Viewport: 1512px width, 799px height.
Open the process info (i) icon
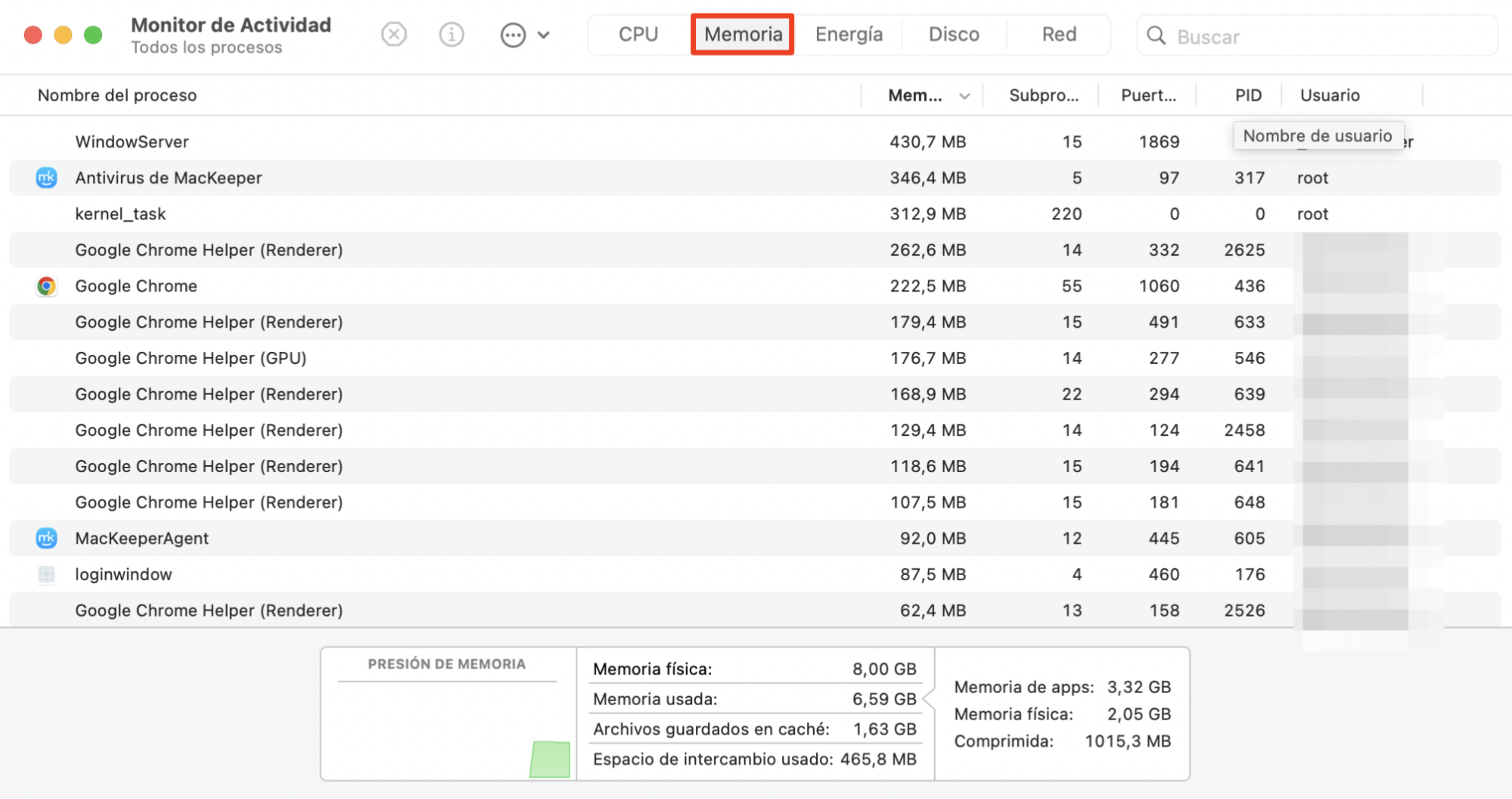[451, 34]
